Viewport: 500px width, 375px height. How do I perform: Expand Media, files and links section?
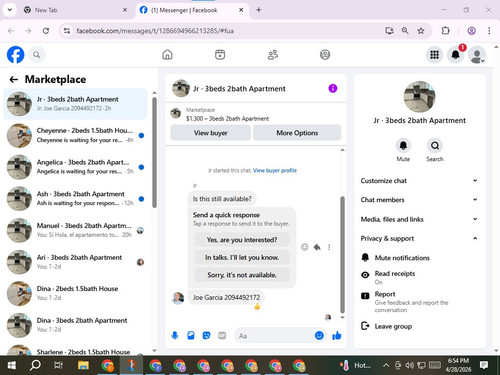tap(419, 219)
